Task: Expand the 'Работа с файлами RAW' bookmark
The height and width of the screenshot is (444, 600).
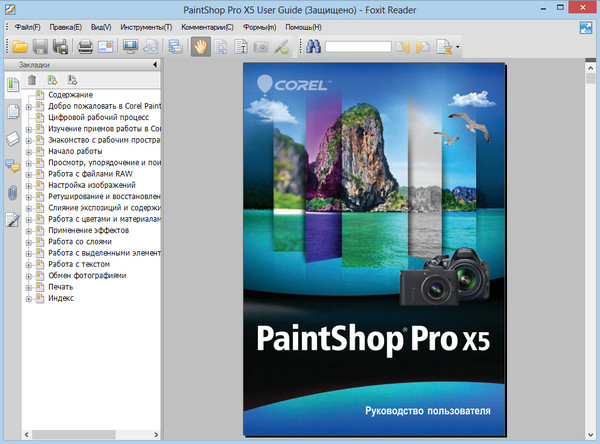Action: coord(29,174)
